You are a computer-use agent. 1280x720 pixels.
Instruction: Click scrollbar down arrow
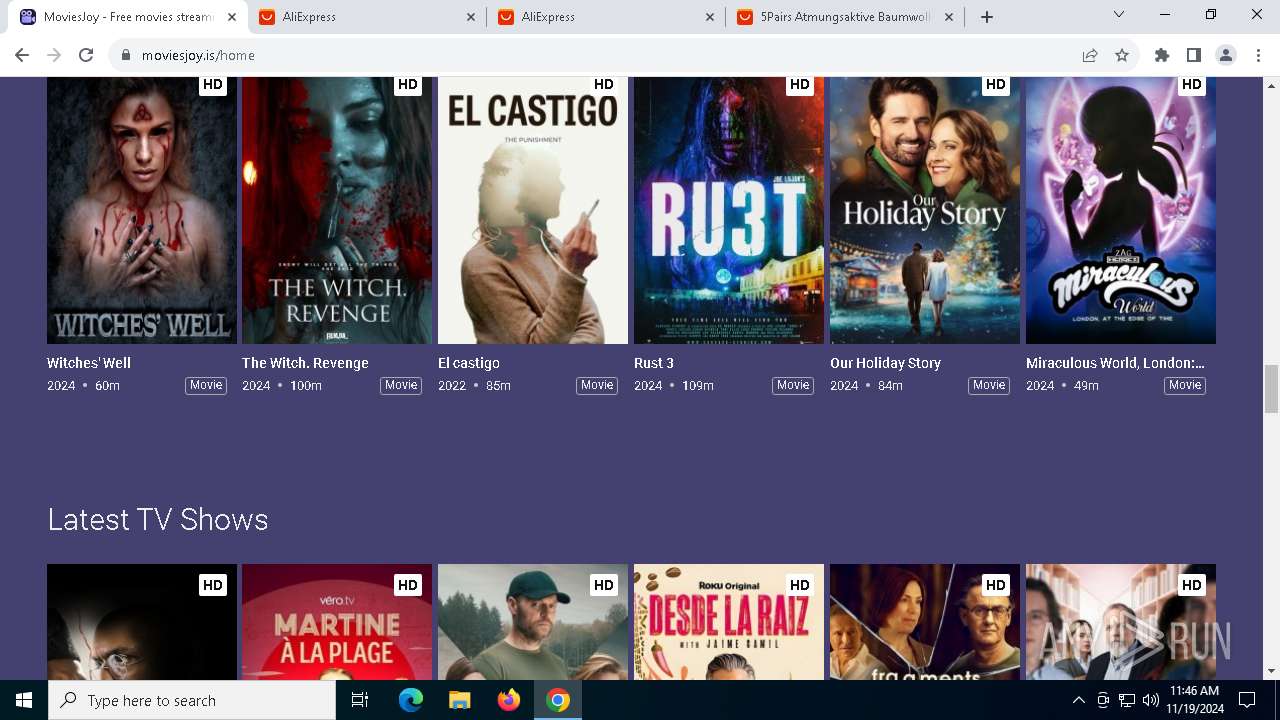[1271, 671]
